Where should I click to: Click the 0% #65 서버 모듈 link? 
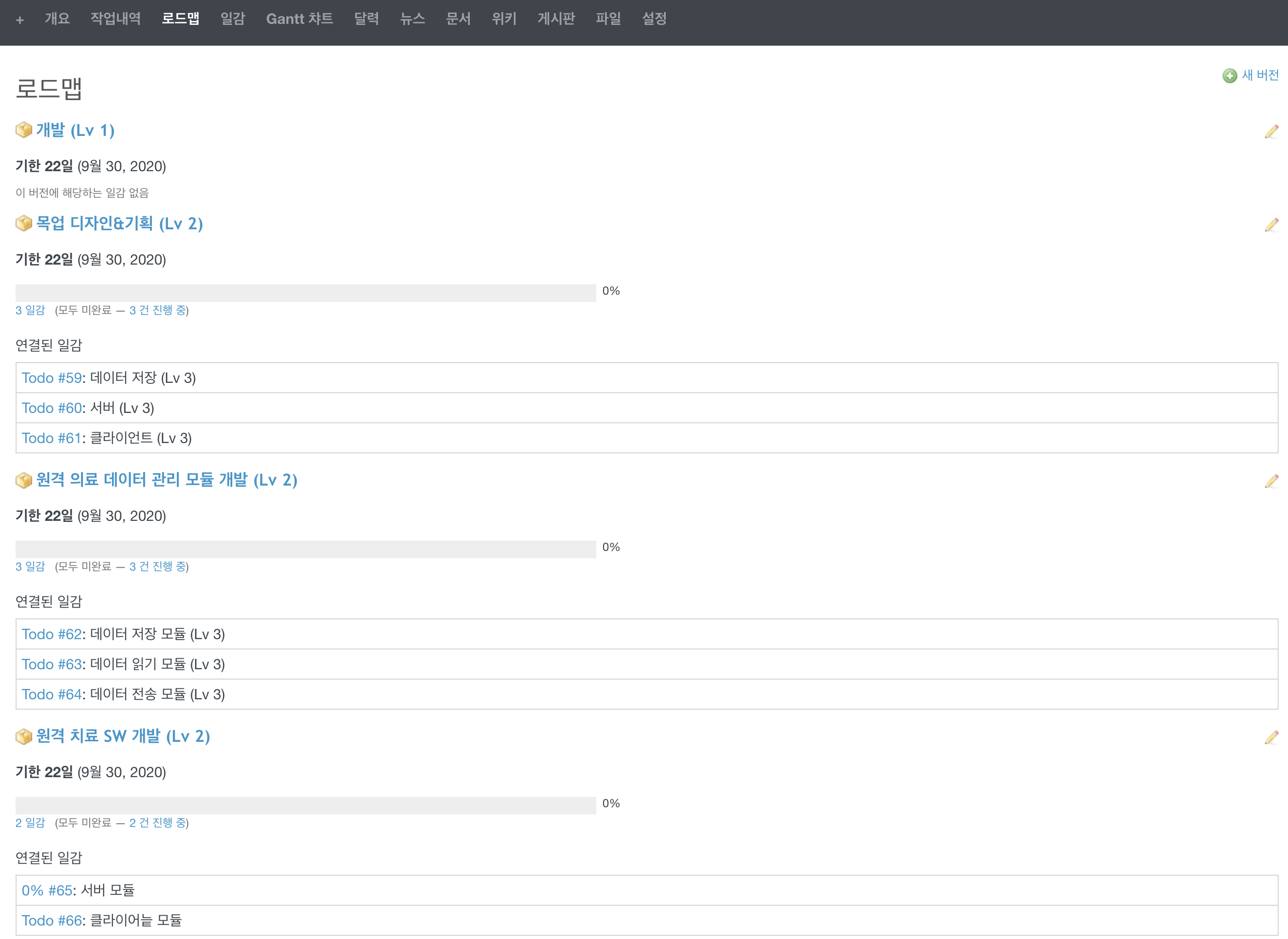(x=47, y=891)
